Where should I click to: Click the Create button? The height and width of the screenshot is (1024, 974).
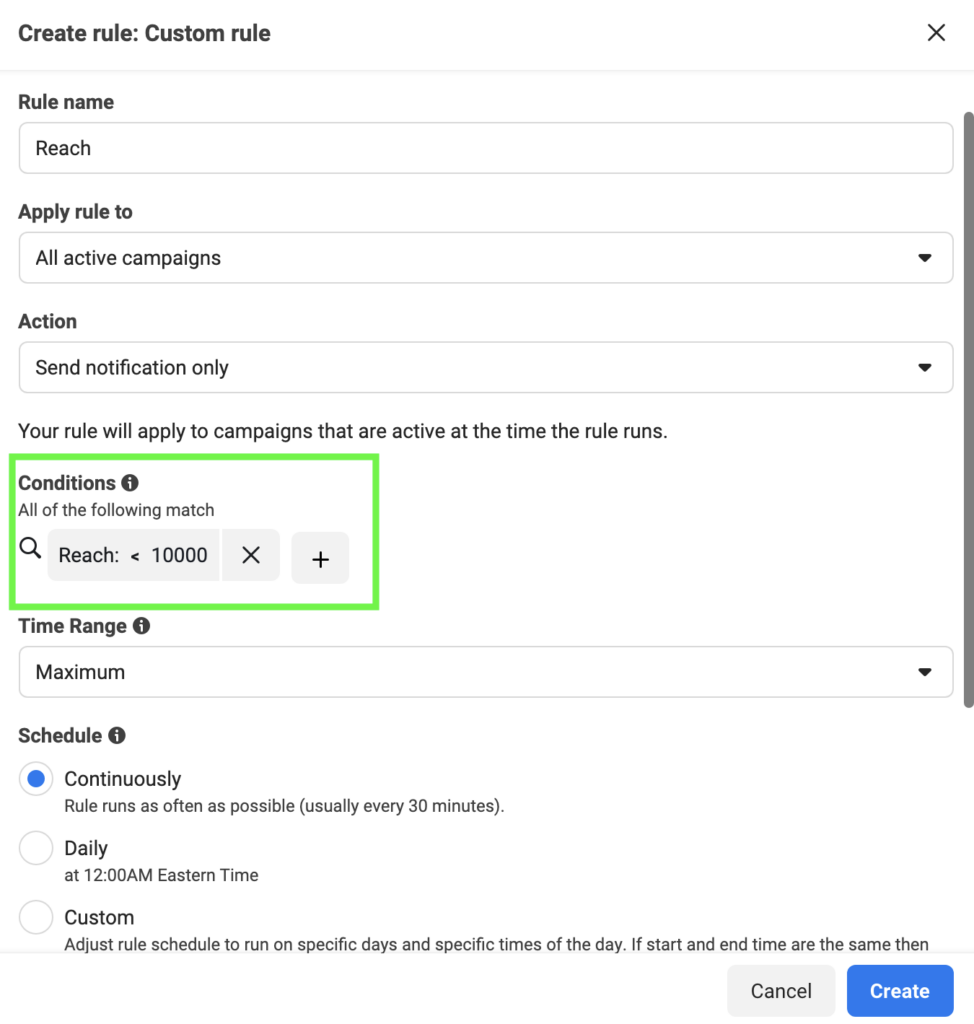899,991
